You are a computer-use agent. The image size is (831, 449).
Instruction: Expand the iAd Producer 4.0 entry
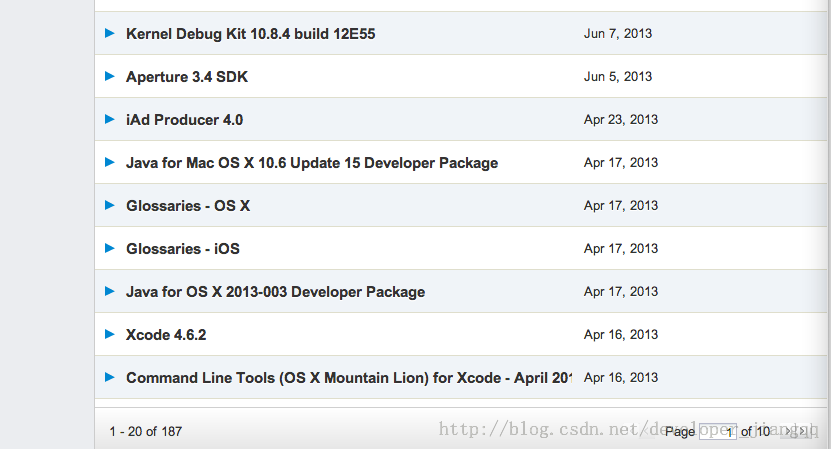(x=110, y=119)
